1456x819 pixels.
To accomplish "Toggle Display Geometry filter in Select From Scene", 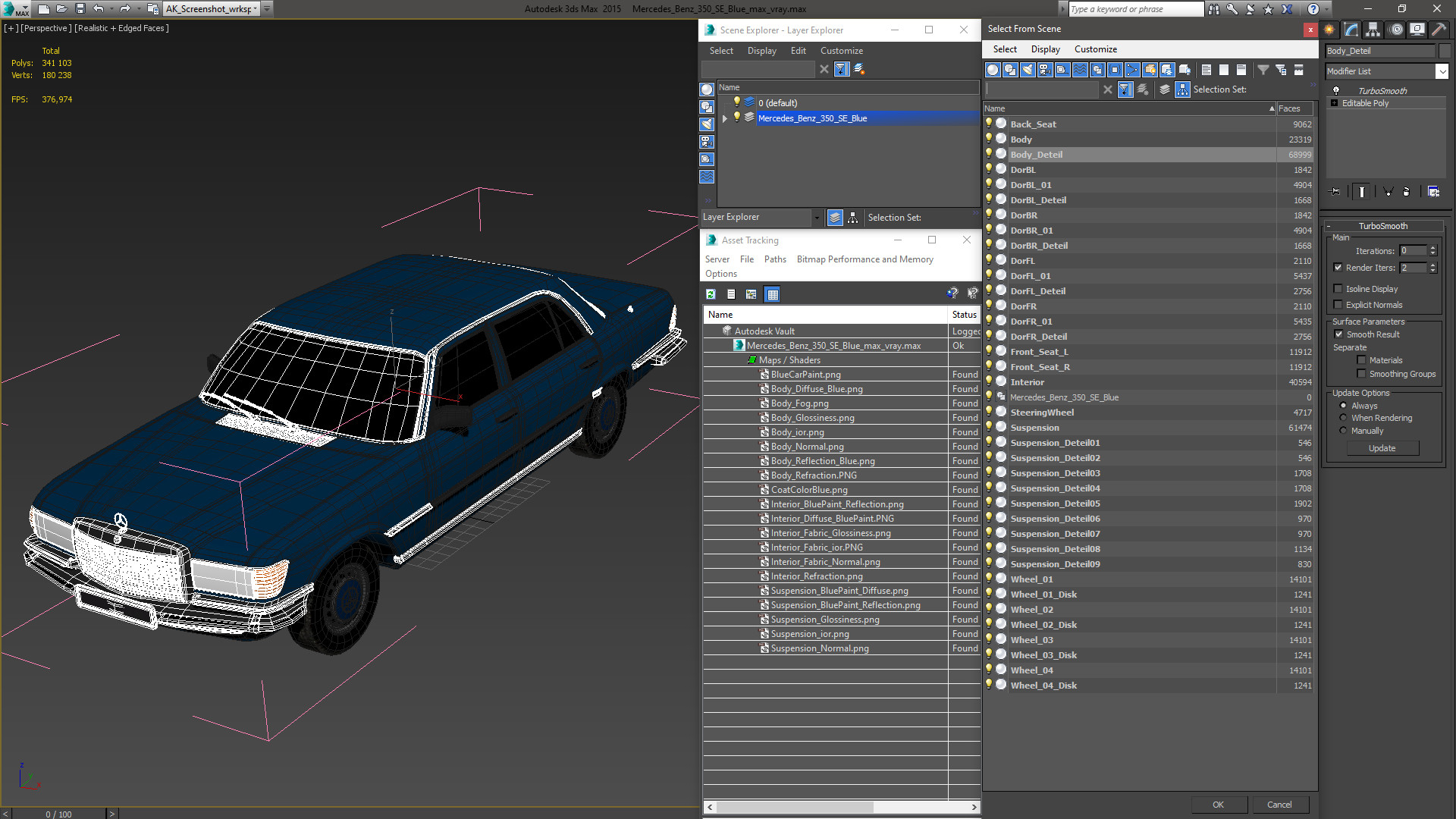I will coord(993,70).
